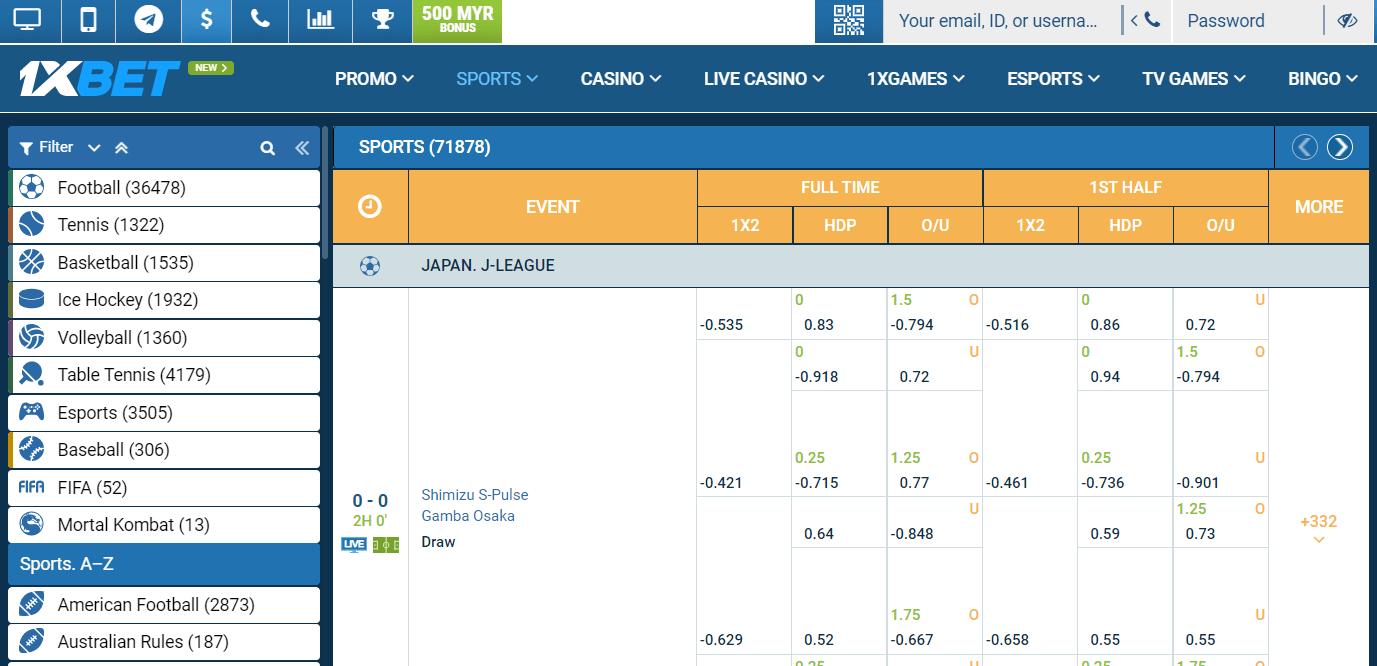The height and width of the screenshot is (666, 1377).
Task: Select full time 1X2 odds -0.535
Action: 722,325
